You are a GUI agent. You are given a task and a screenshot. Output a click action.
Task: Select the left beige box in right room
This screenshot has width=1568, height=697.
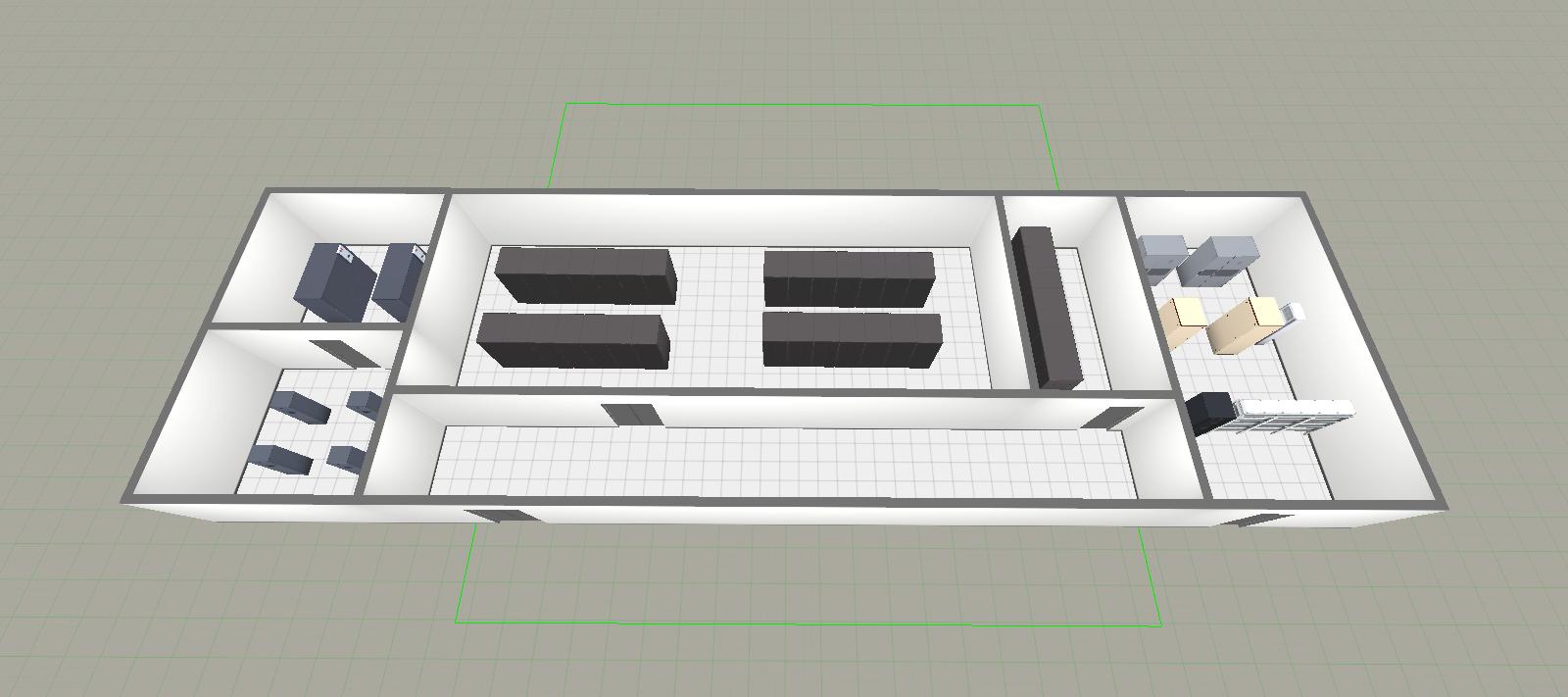[1182, 323]
